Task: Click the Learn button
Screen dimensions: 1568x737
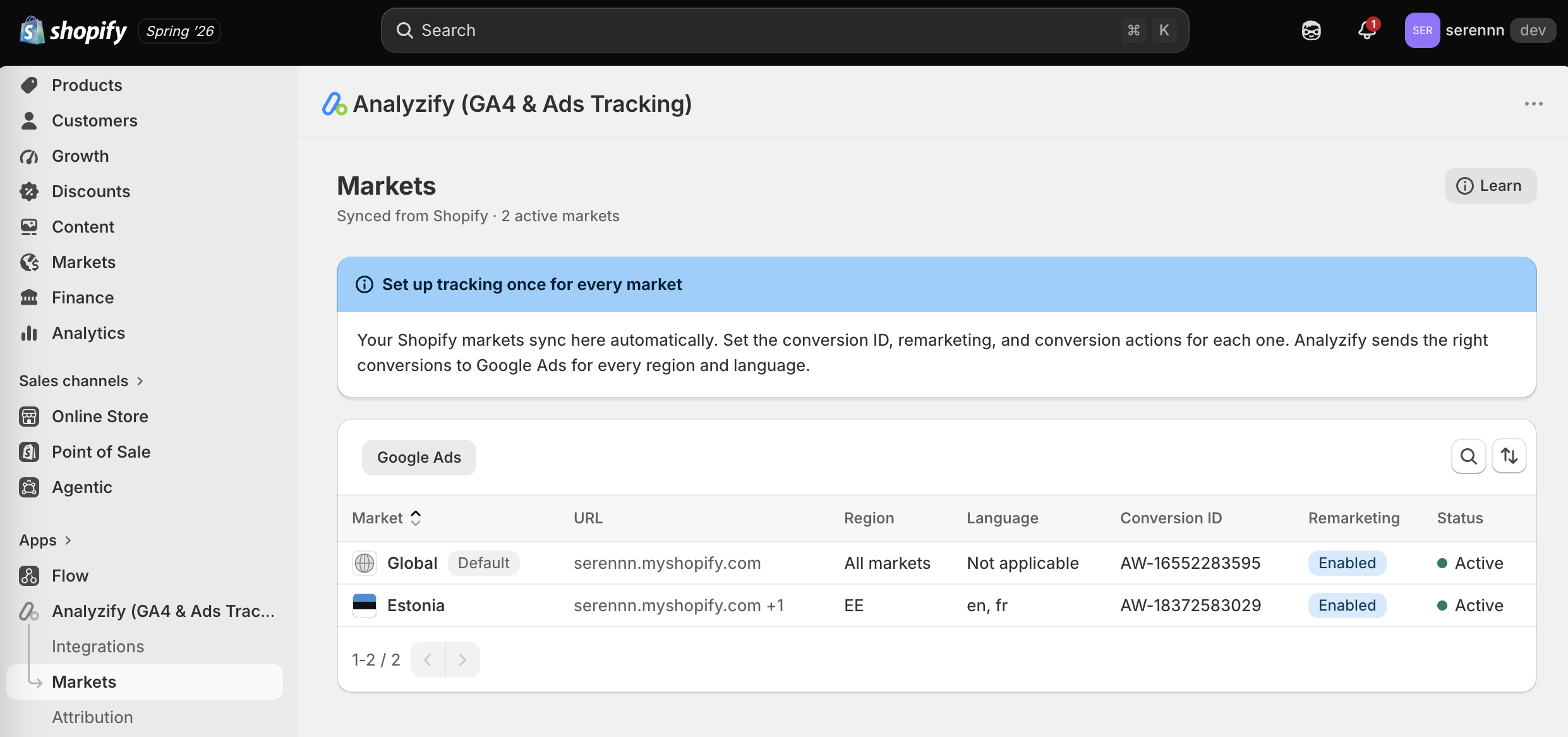Action: [1490, 186]
